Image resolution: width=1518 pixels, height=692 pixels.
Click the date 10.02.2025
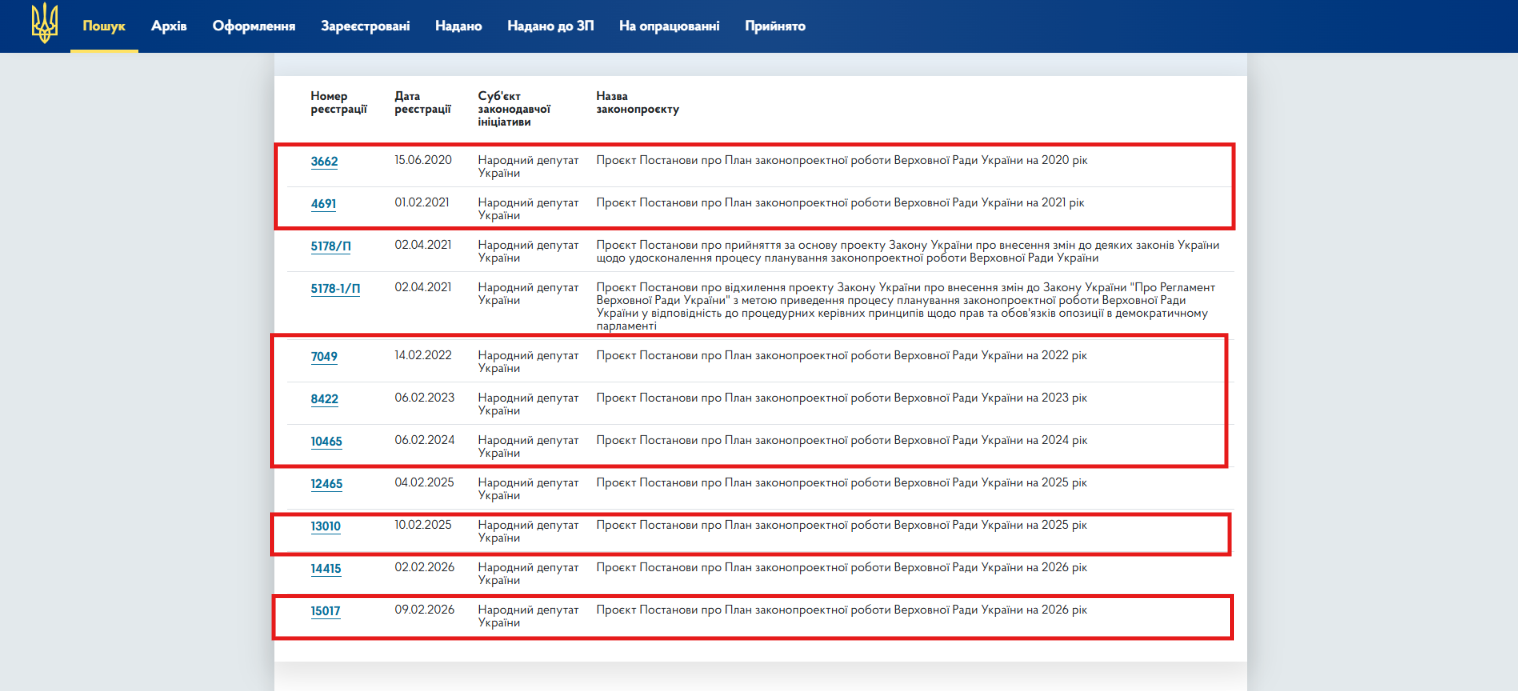424,525
